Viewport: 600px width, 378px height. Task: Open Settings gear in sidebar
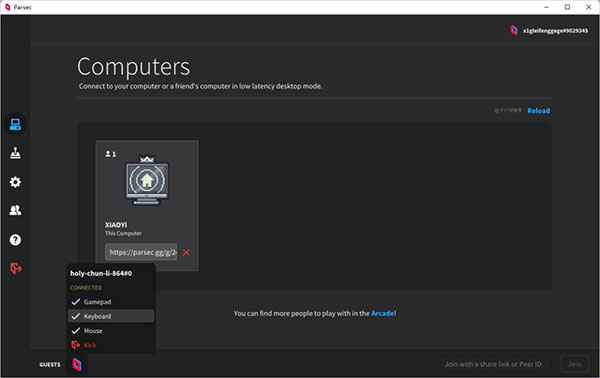coord(15,182)
